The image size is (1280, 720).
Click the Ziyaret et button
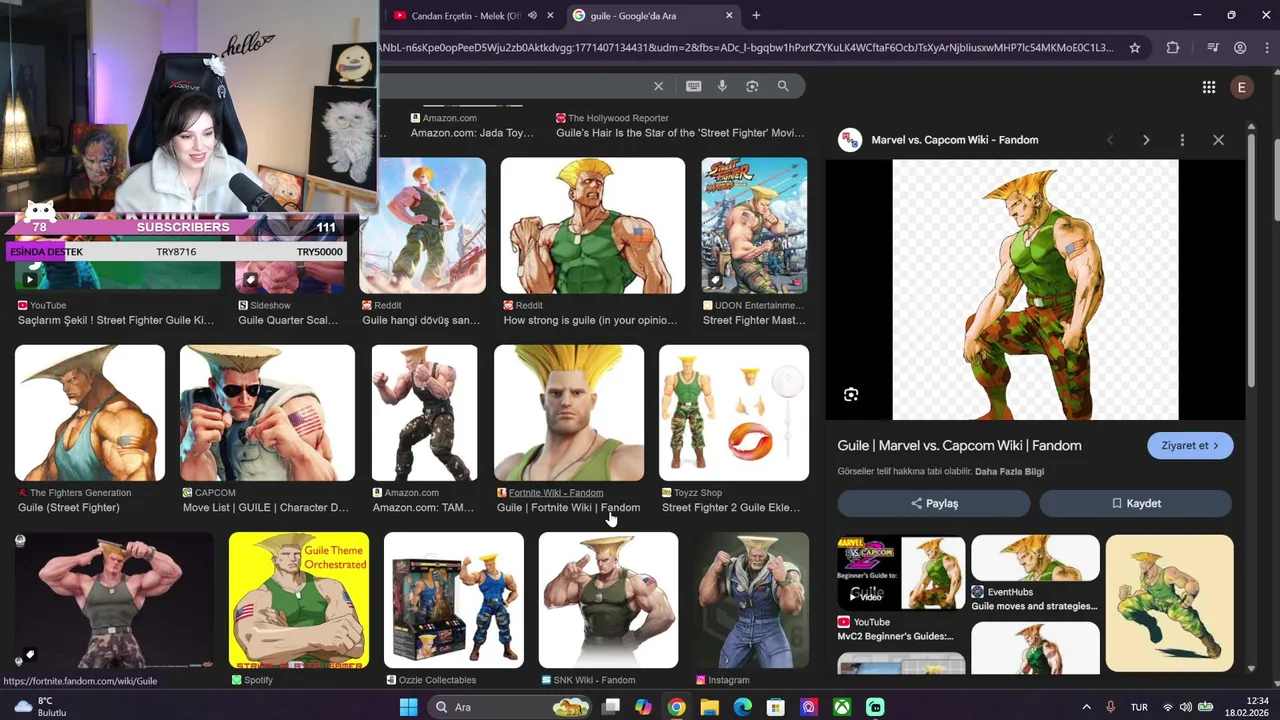click(x=1190, y=445)
